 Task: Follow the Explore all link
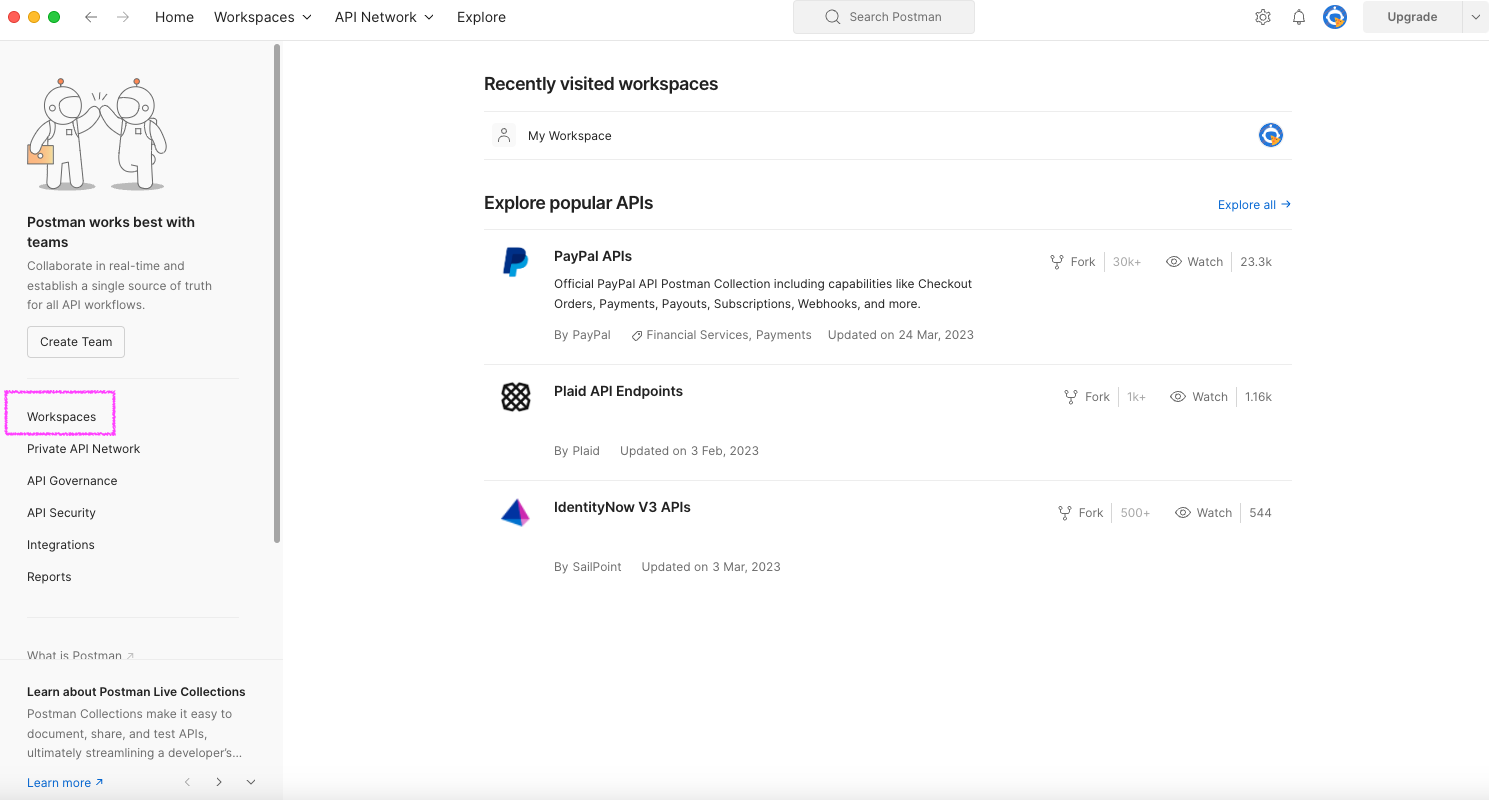[x=1254, y=205]
